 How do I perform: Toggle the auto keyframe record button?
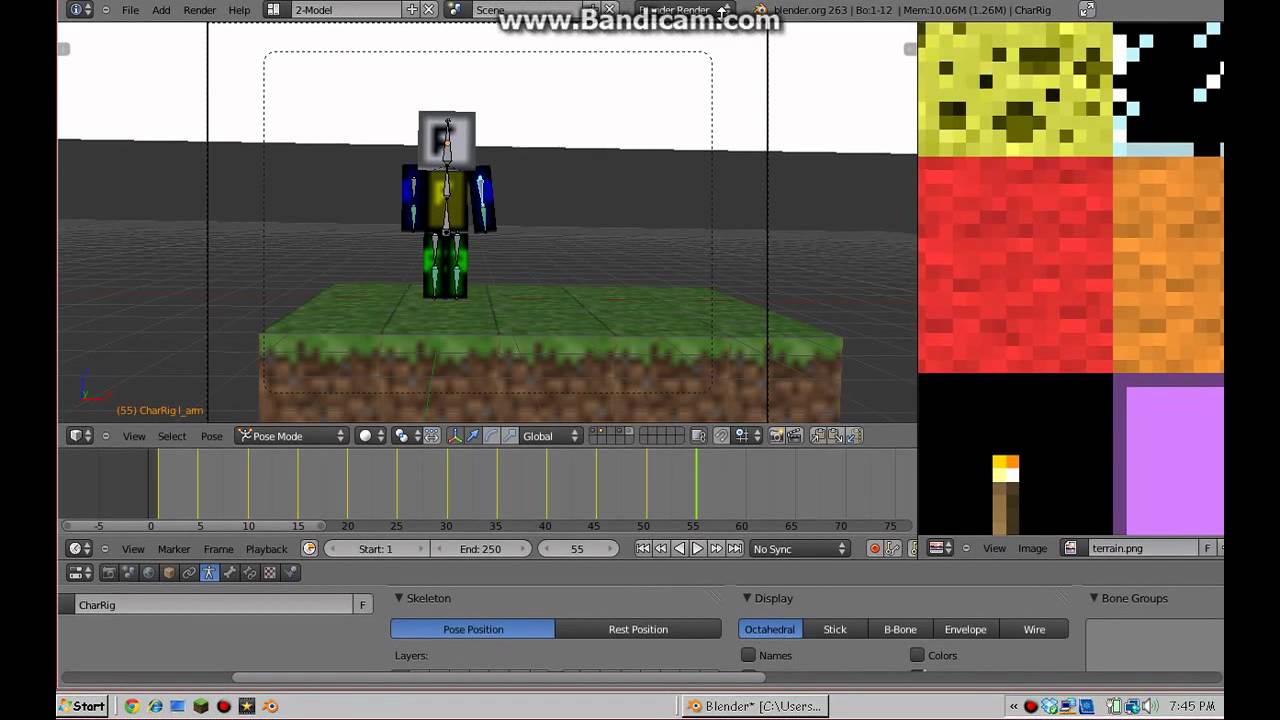click(x=875, y=549)
